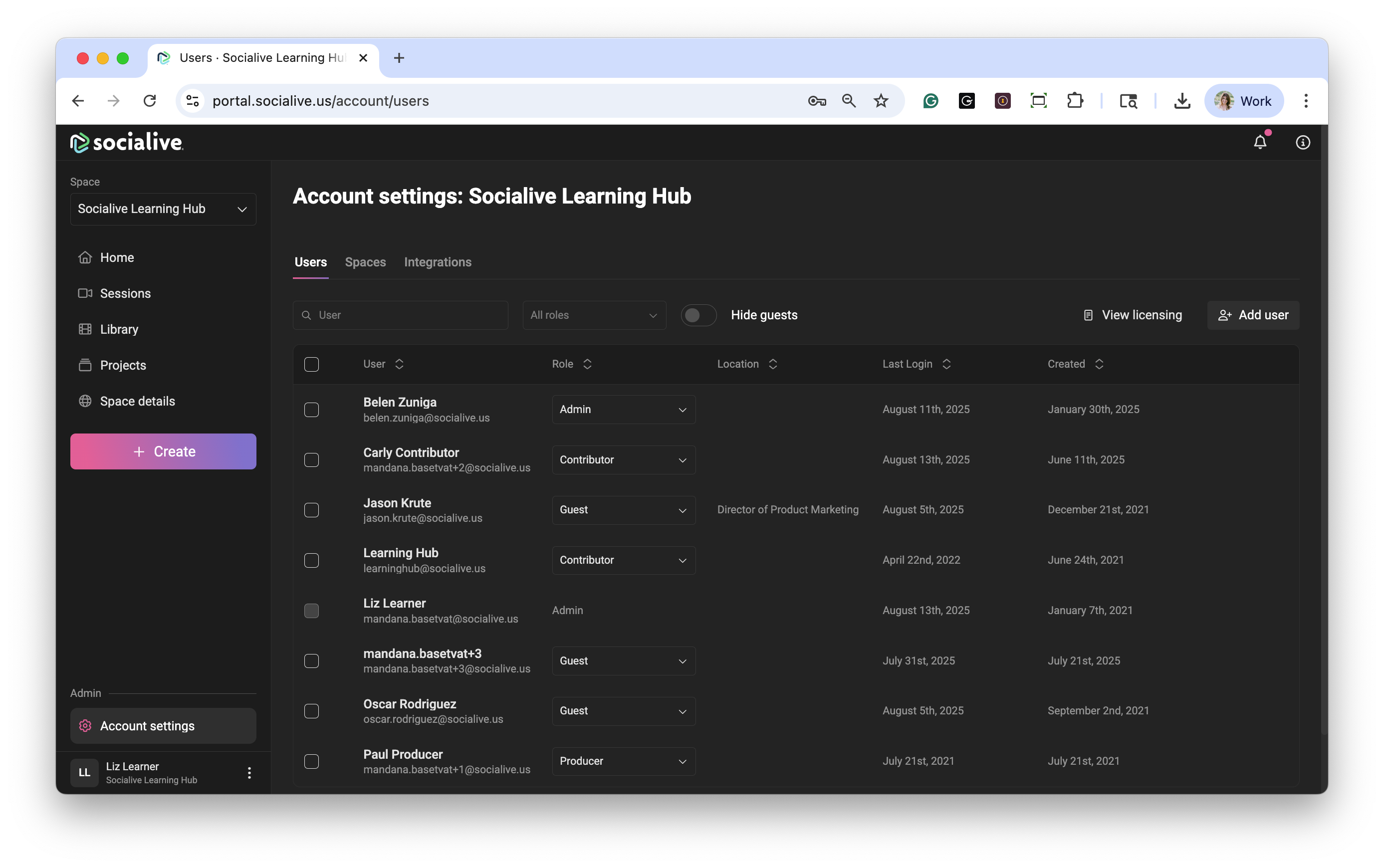Open Projects in the sidebar
This screenshot has width=1384, height=868.
(122, 365)
